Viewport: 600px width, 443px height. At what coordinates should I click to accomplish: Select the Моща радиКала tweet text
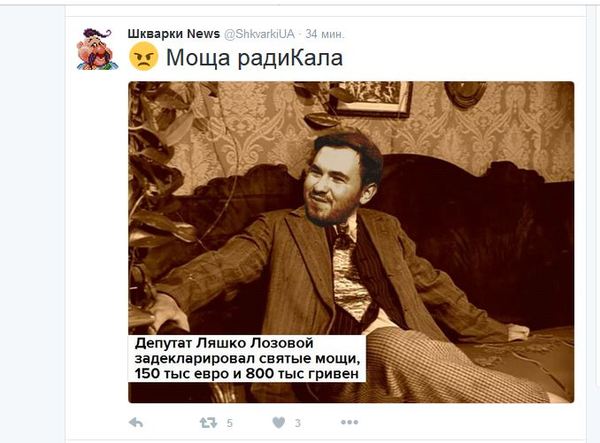click(x=254, y=57)
